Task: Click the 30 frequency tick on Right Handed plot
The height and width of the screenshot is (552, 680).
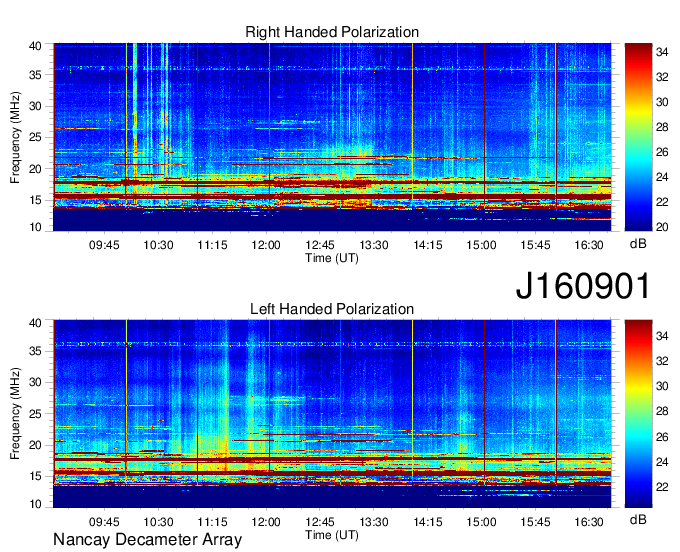Action: point(36,106)
